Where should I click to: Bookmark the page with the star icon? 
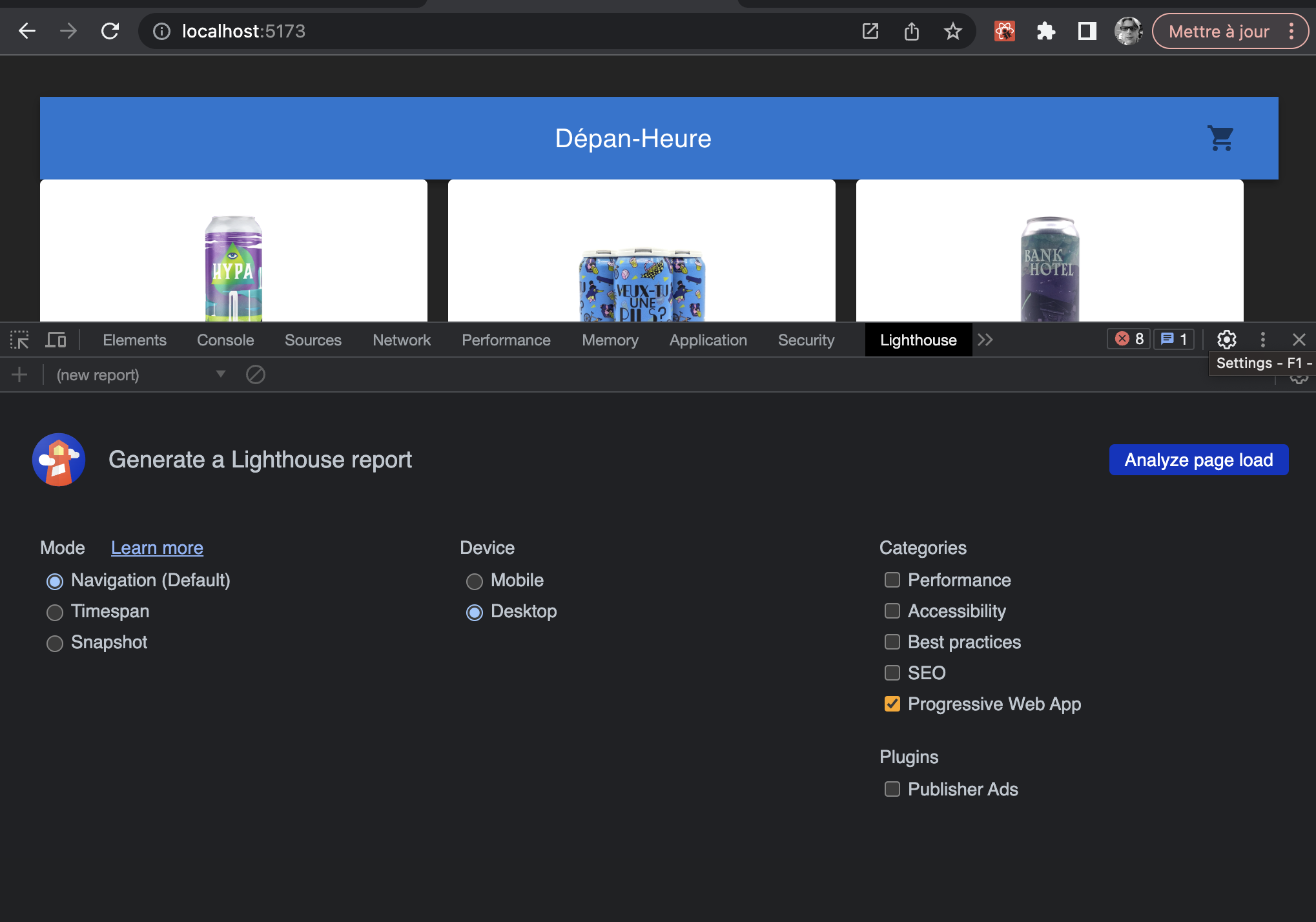pyautogui.click(x=952, y=31)
